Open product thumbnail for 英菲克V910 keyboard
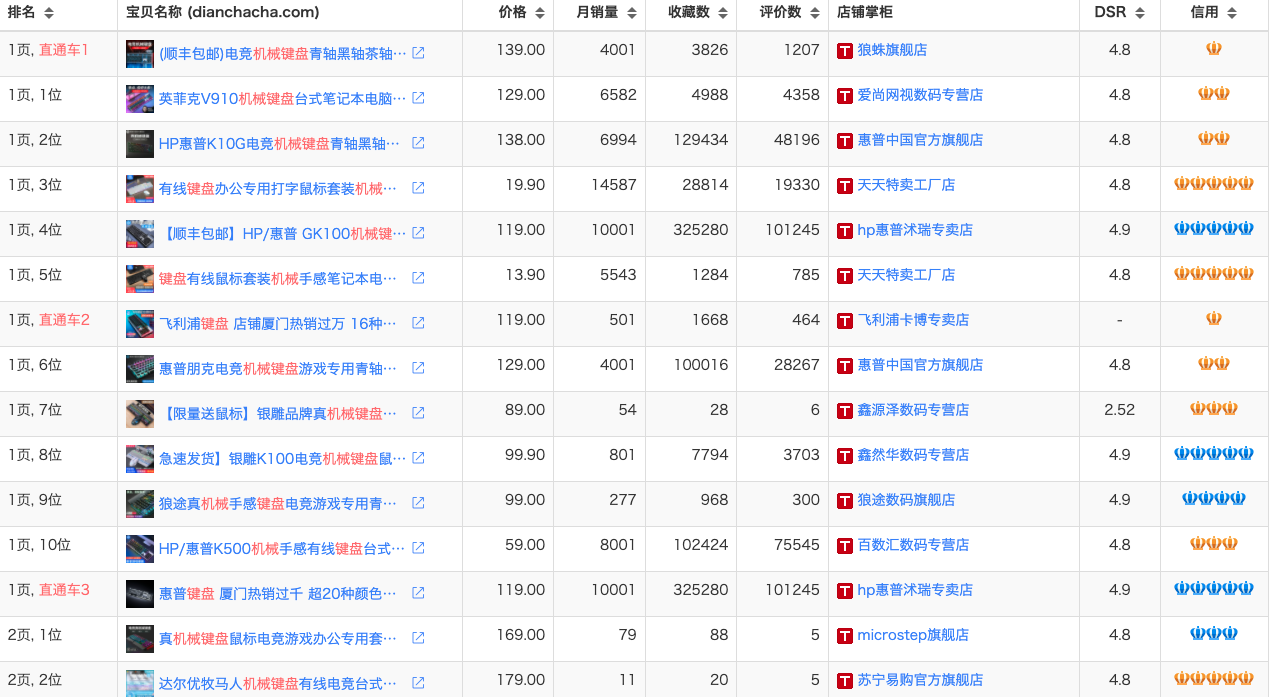 click(140, 98)
